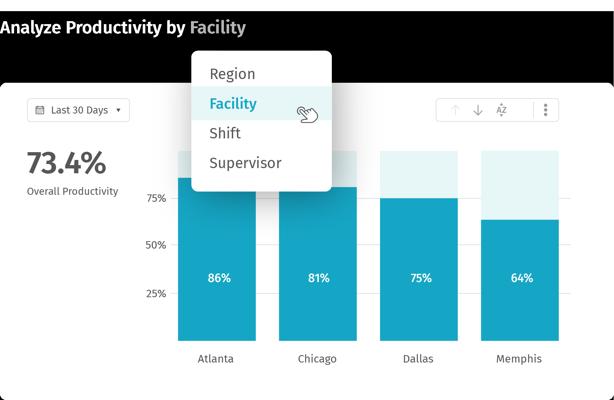Click the 73.4% overall productivity figure
The width and height of the screenshot is (614, 400).
click(67, 163)
